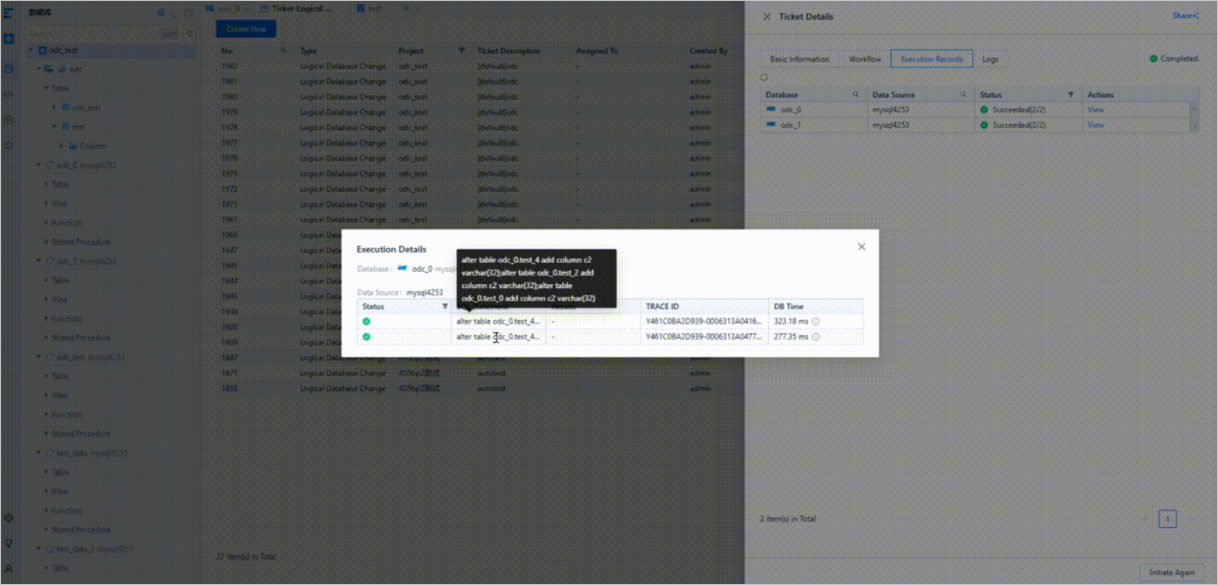This screenshot has height=585, width=1218.
Task: Click the Share link
Action: pyautogui.click(x=1185, y=16)
